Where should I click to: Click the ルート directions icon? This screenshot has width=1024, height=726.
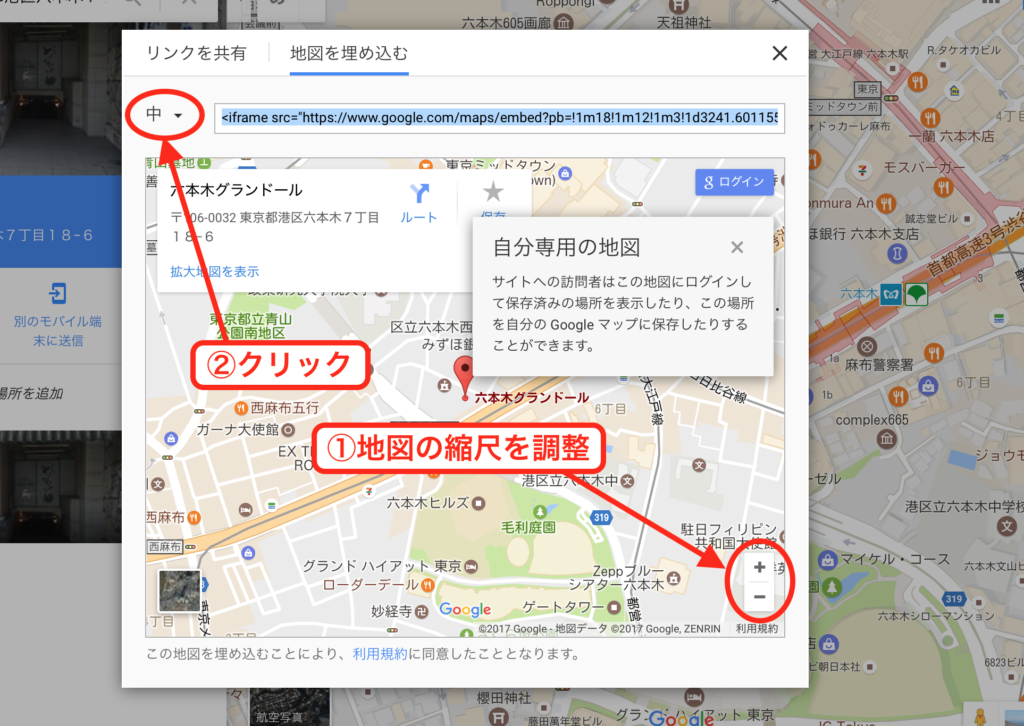pos(418,194)
